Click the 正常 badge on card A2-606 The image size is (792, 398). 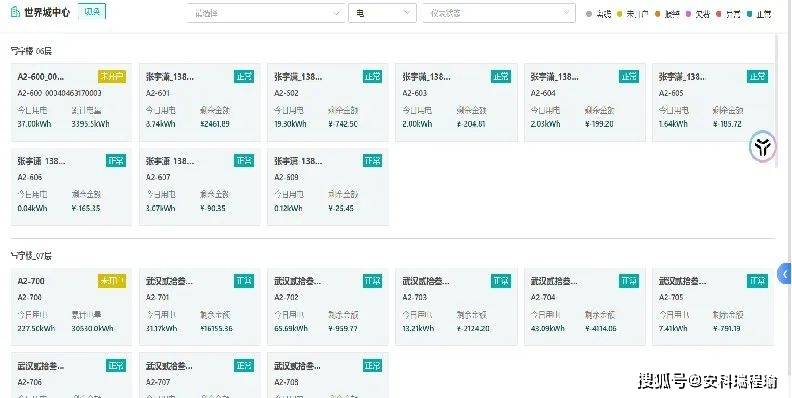116,161
